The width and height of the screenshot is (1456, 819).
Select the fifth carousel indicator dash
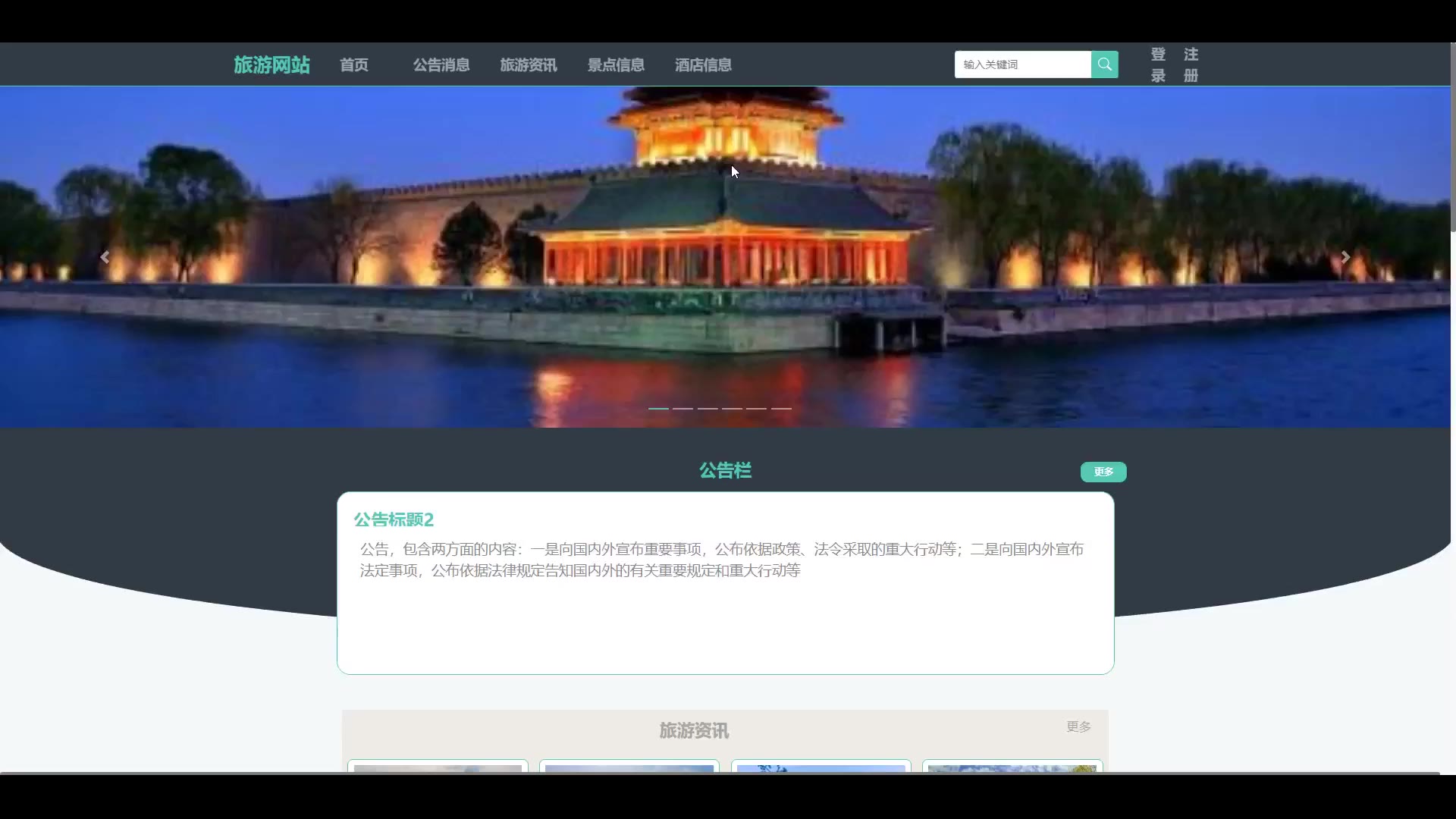[756, 408]
